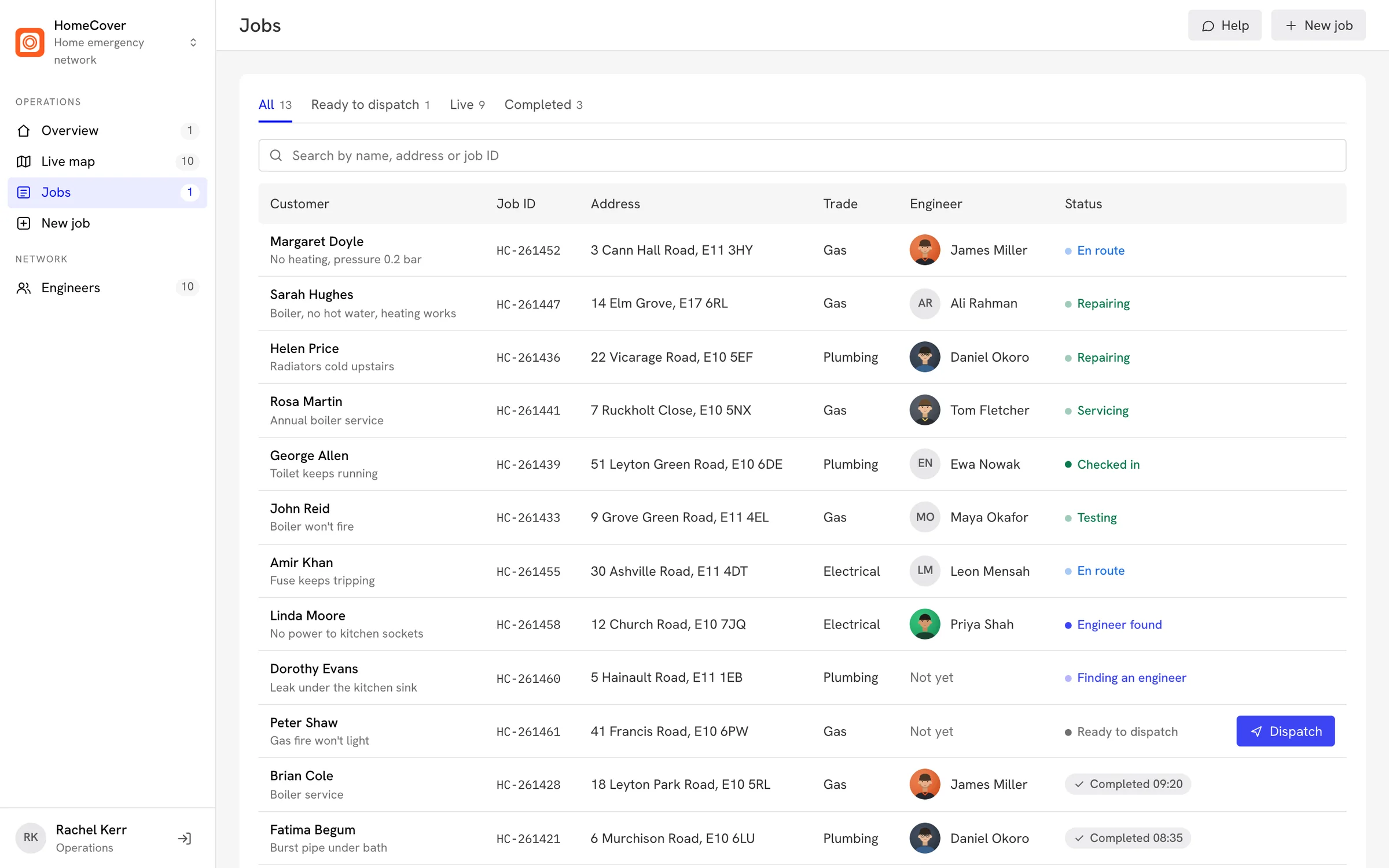1389x868 pixels.
Task: Select the Live map icon
Action: [24, 161]
